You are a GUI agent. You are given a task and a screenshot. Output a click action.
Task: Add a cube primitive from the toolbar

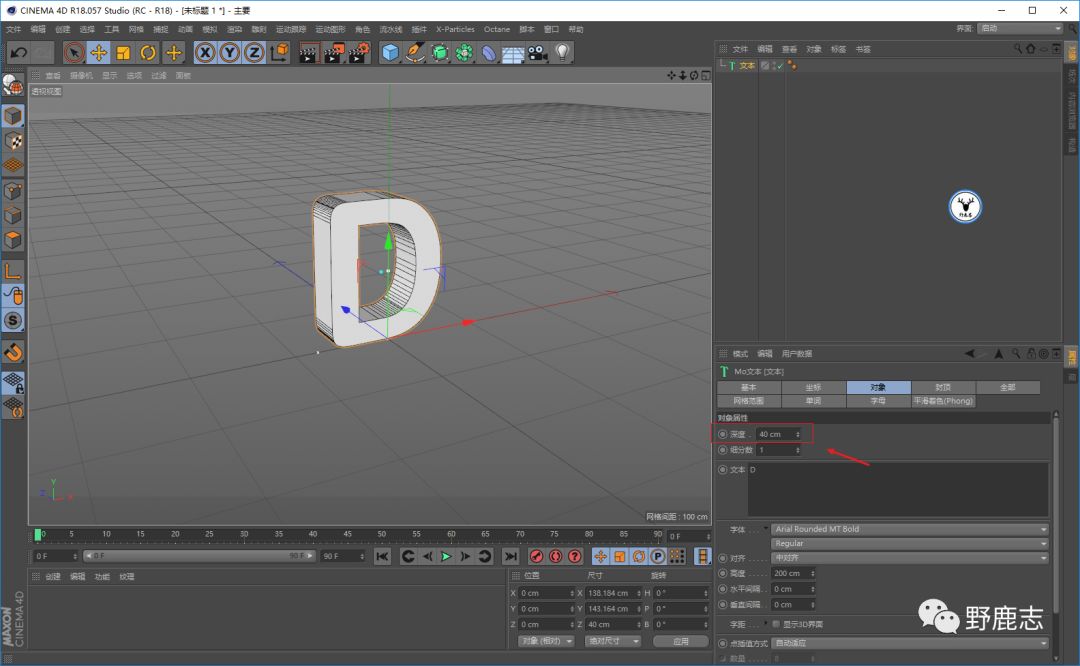pyautogui.click(x=390, y=52)
